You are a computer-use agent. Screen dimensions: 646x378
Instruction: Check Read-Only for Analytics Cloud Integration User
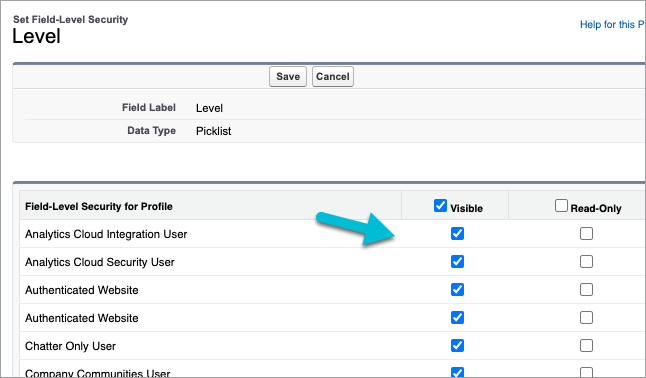586,234
